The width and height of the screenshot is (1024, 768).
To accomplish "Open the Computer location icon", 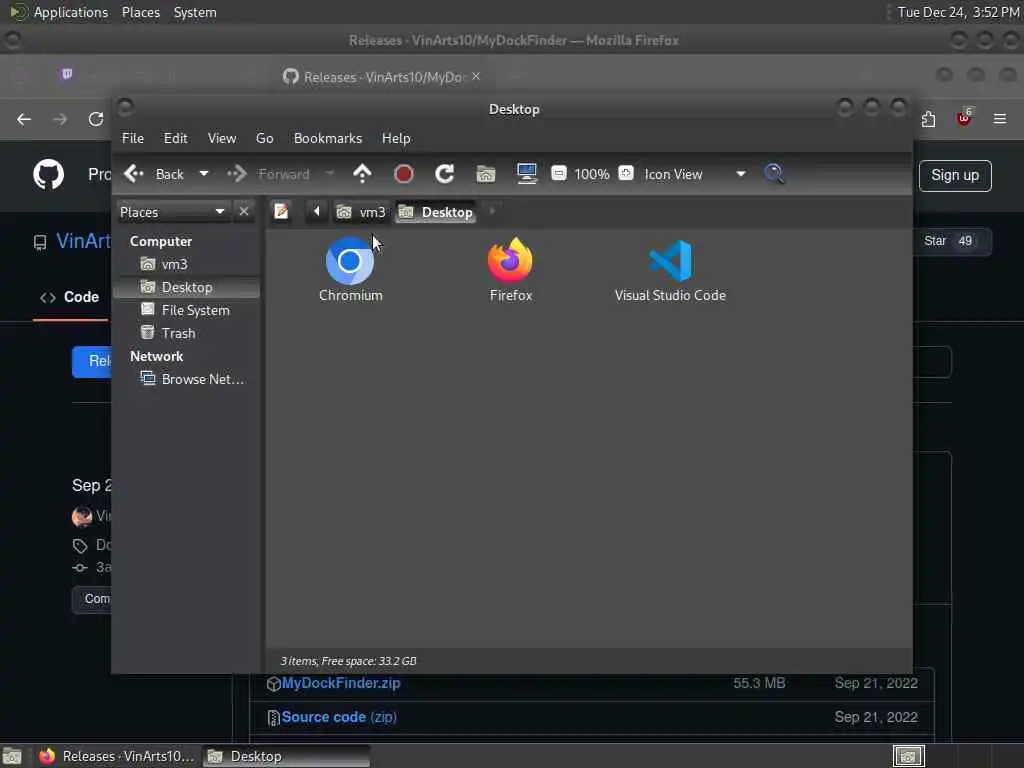I will pos(527,174).
